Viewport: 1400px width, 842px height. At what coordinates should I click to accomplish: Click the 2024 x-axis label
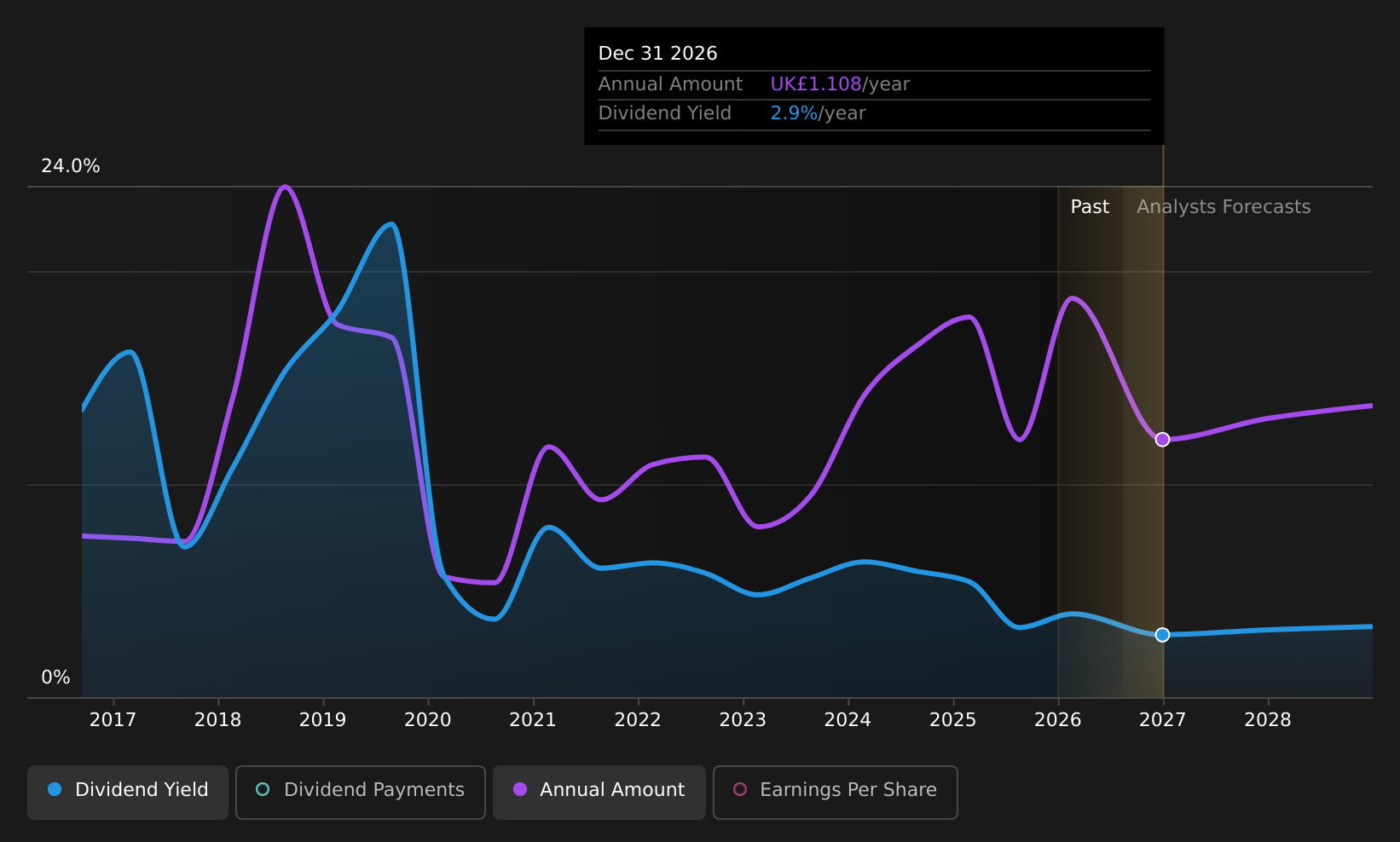point(848,720)
